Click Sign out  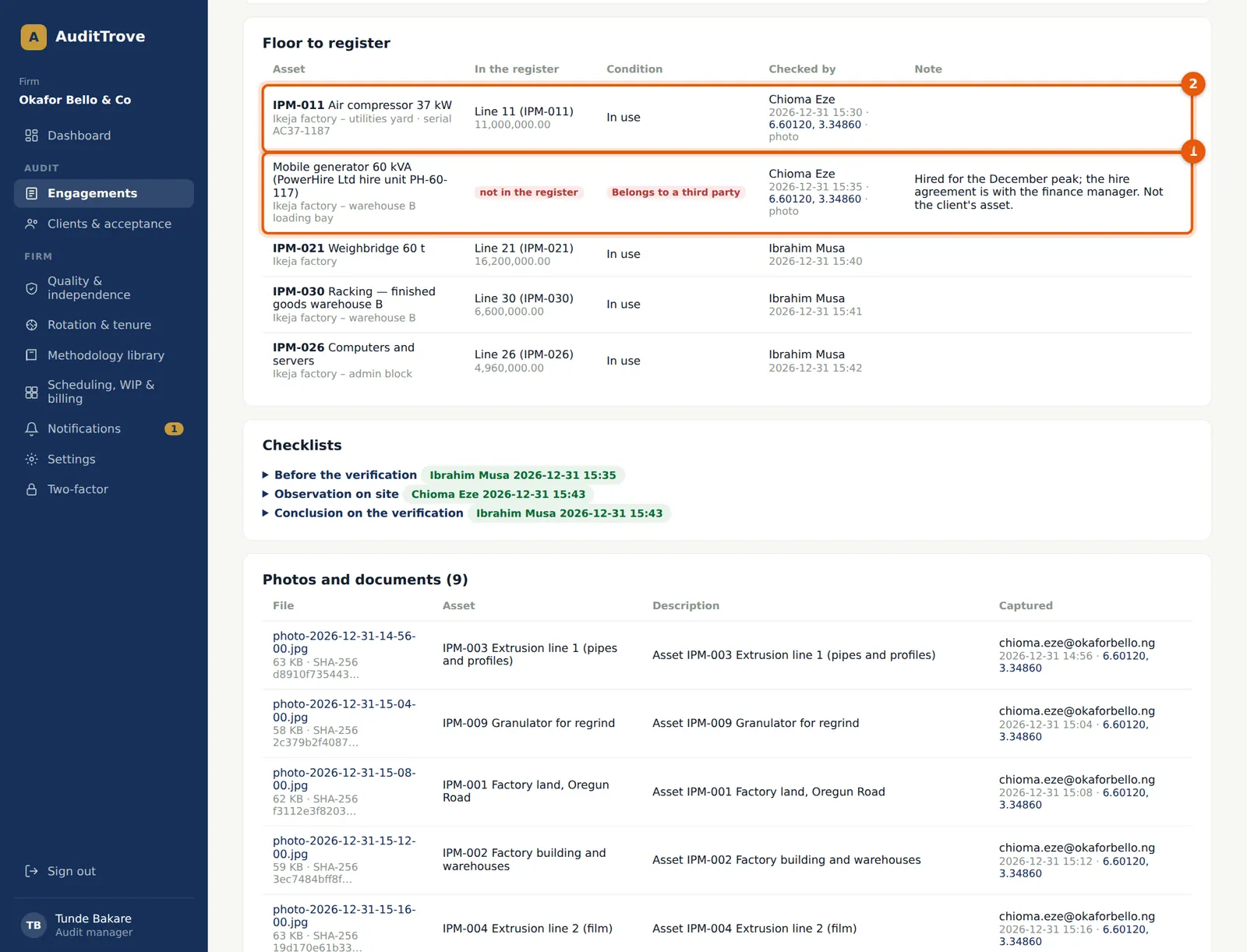coord(104,871)
